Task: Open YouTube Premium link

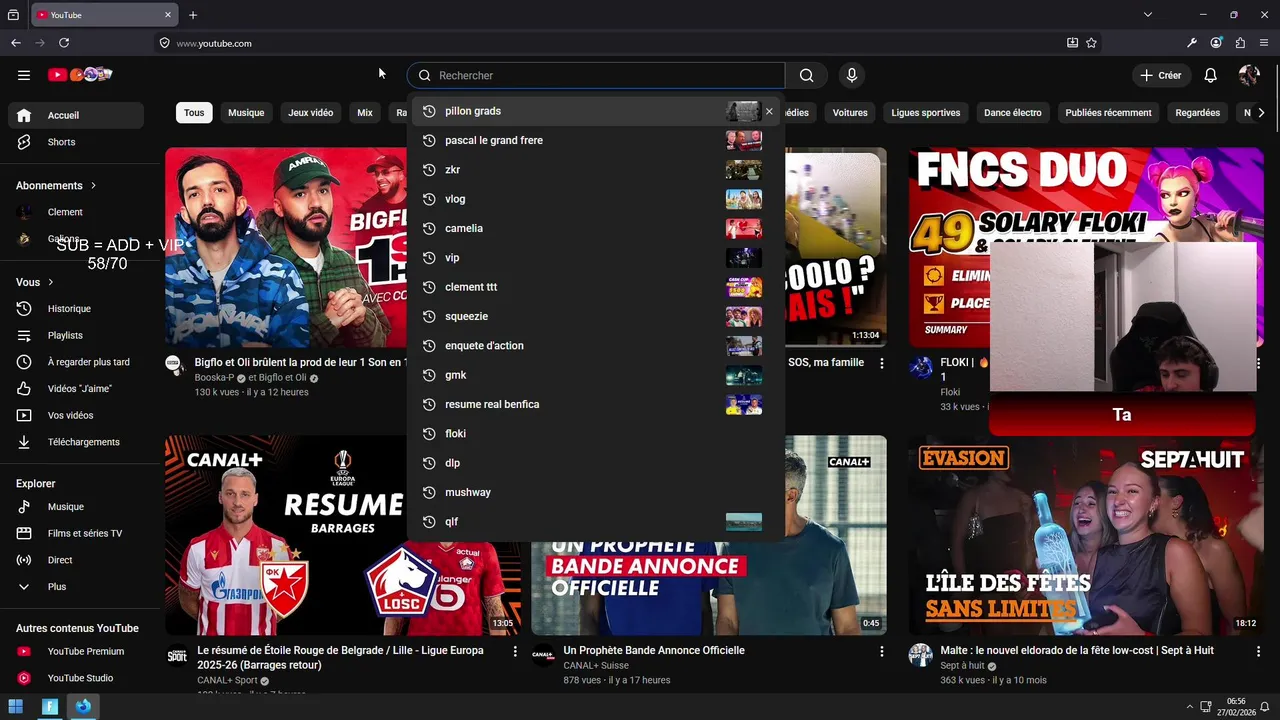Action: coord(76,651)
